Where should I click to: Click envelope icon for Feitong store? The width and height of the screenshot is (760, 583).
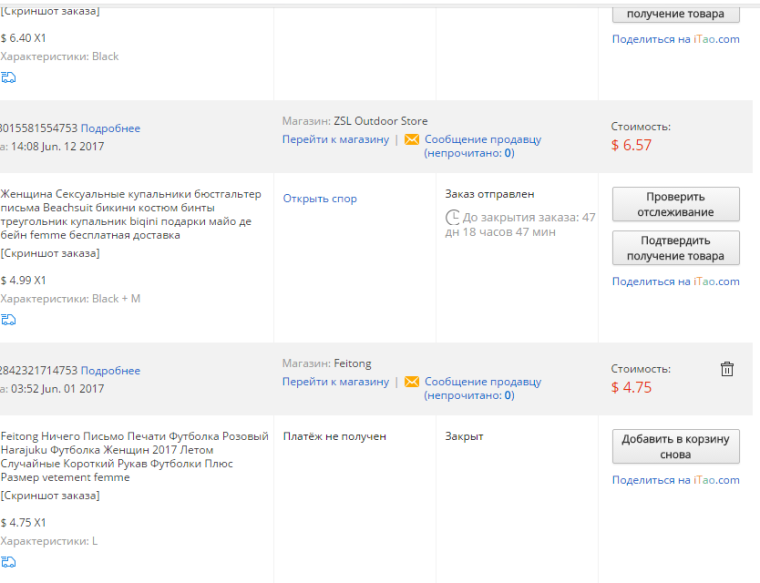click(412, 382)
